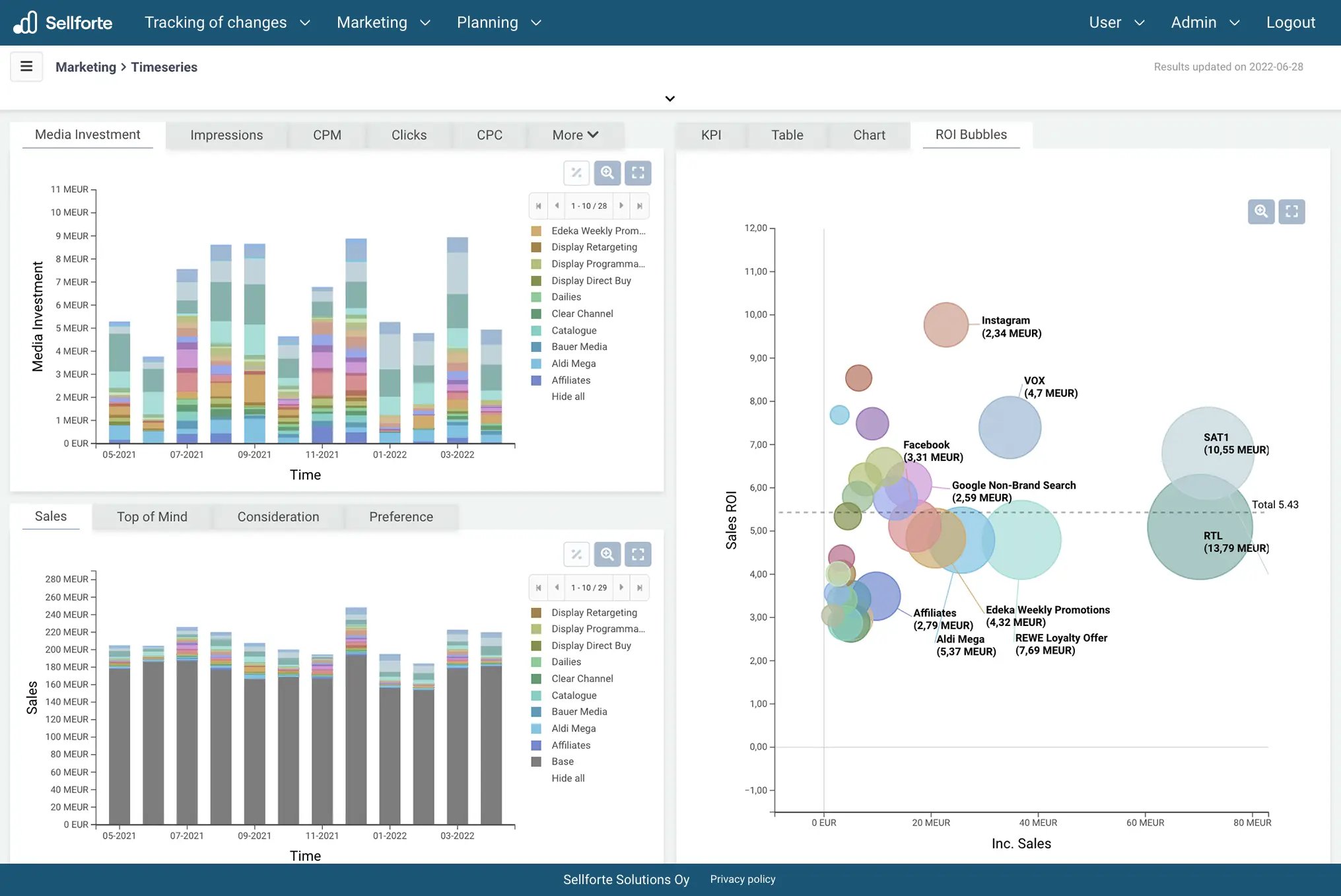Toggle Affiliates in Media Investment legend

[561, 380]
